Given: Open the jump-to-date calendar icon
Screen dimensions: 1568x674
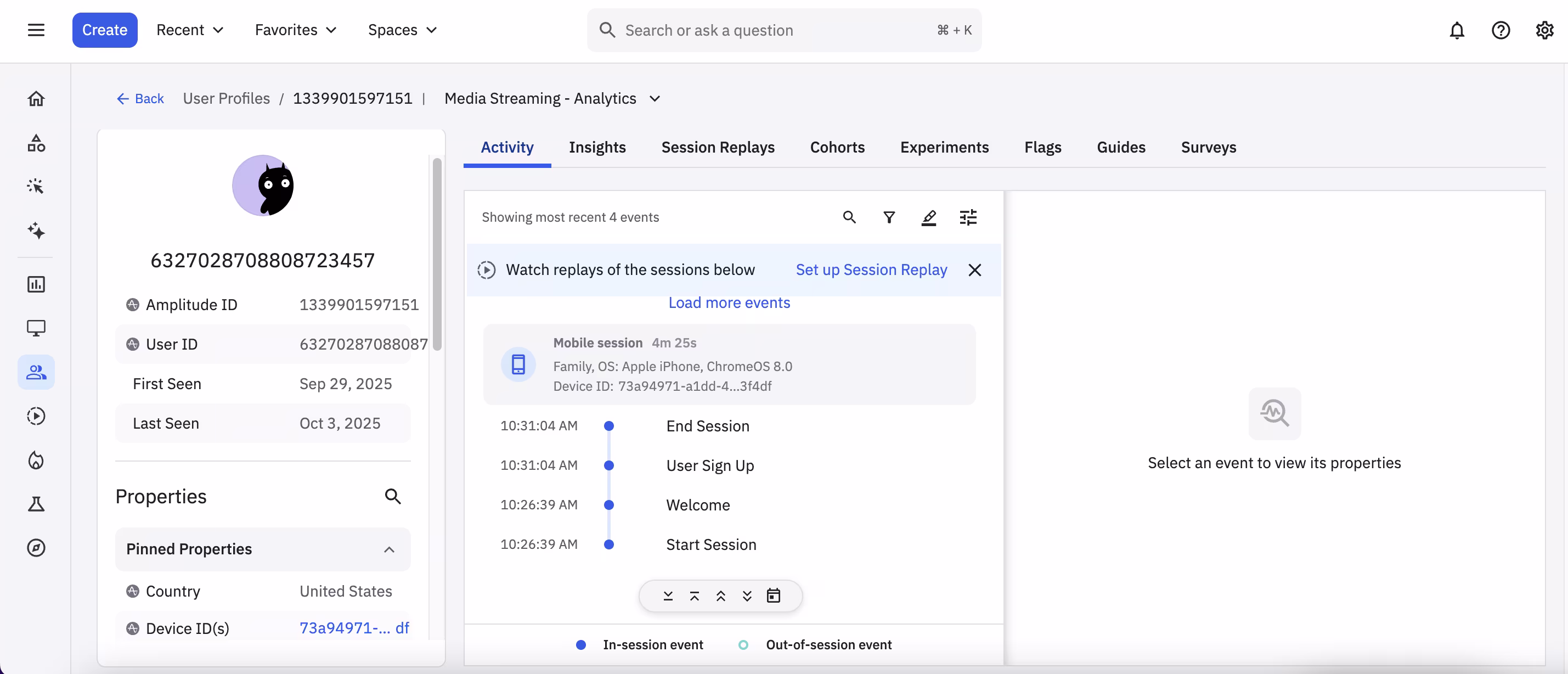Looking at the screenshot, I should [x=773, y=596].
